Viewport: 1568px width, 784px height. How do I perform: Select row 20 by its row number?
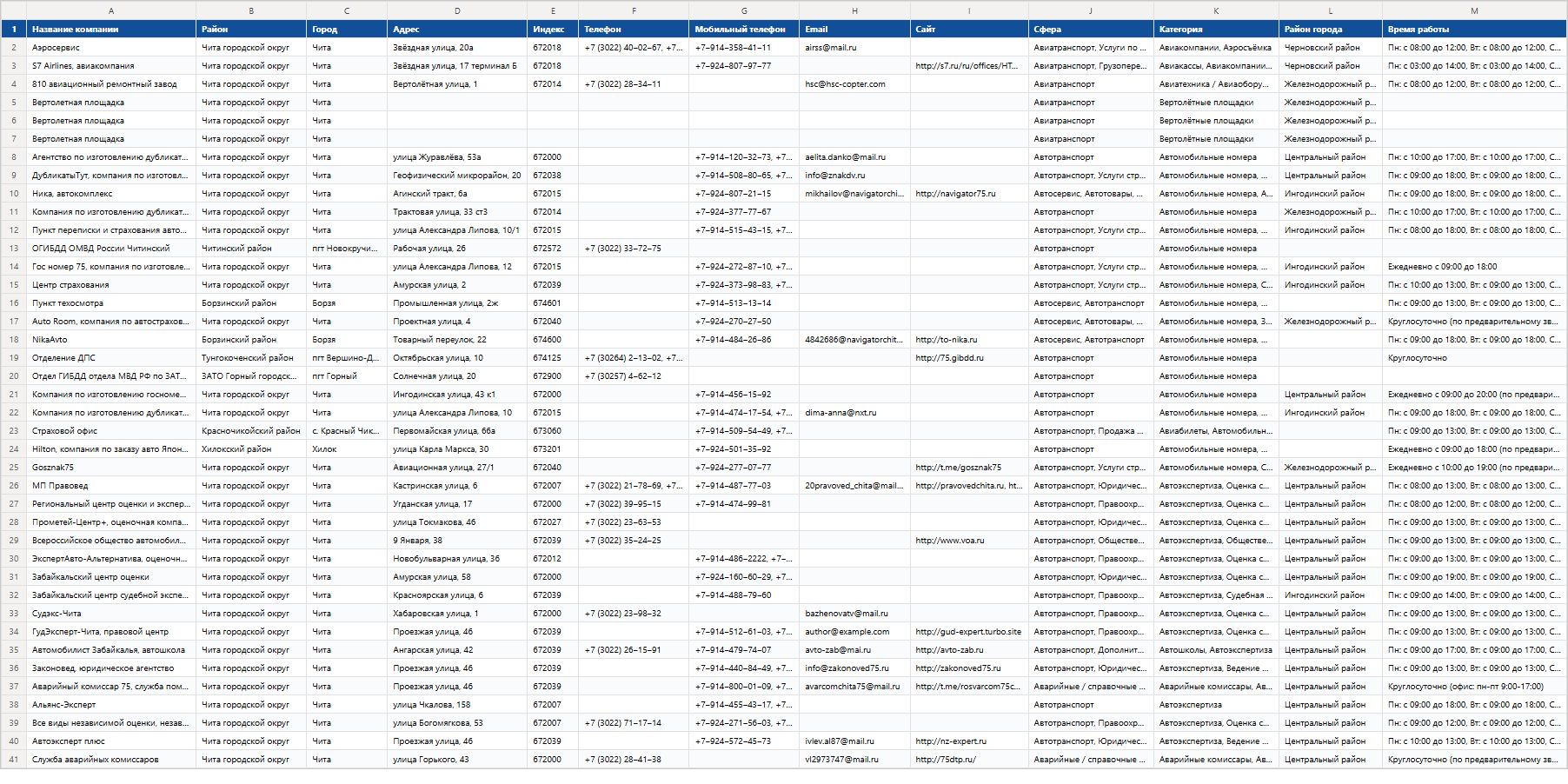coord(13,375)
